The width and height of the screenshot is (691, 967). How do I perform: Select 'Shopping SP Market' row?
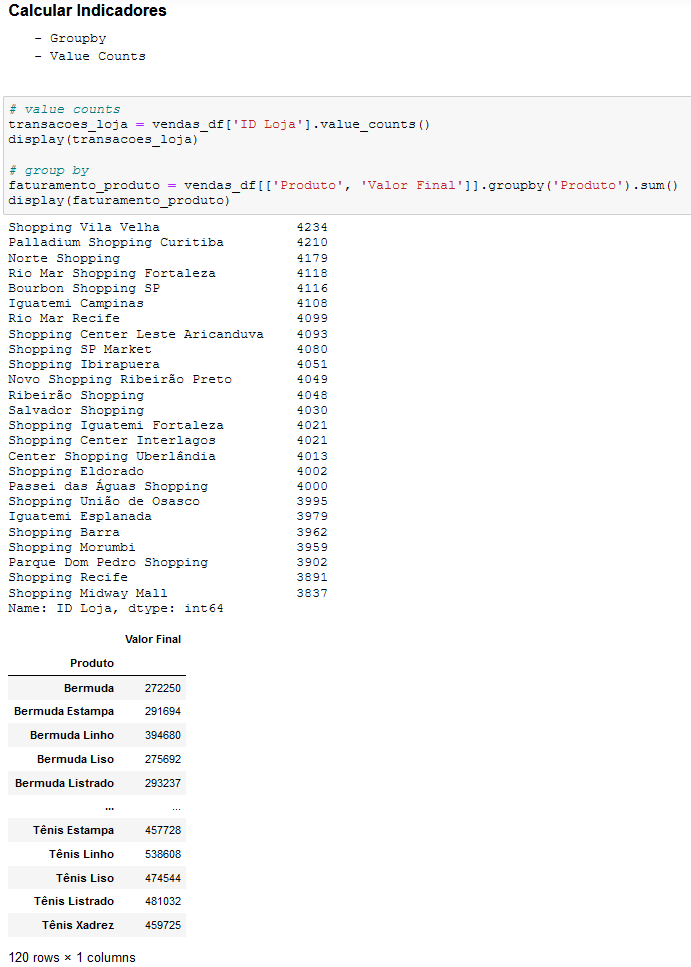168,349
